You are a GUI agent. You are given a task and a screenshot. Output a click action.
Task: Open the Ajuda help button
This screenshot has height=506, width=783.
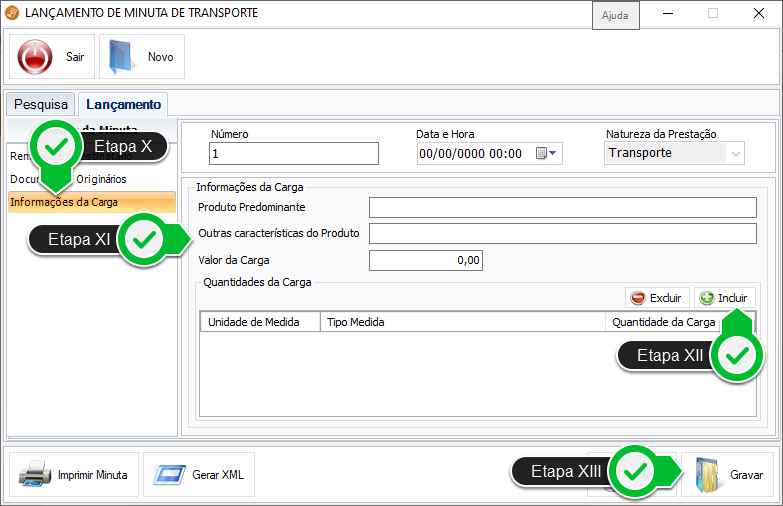pyautogui.click(x=614, y=17)
